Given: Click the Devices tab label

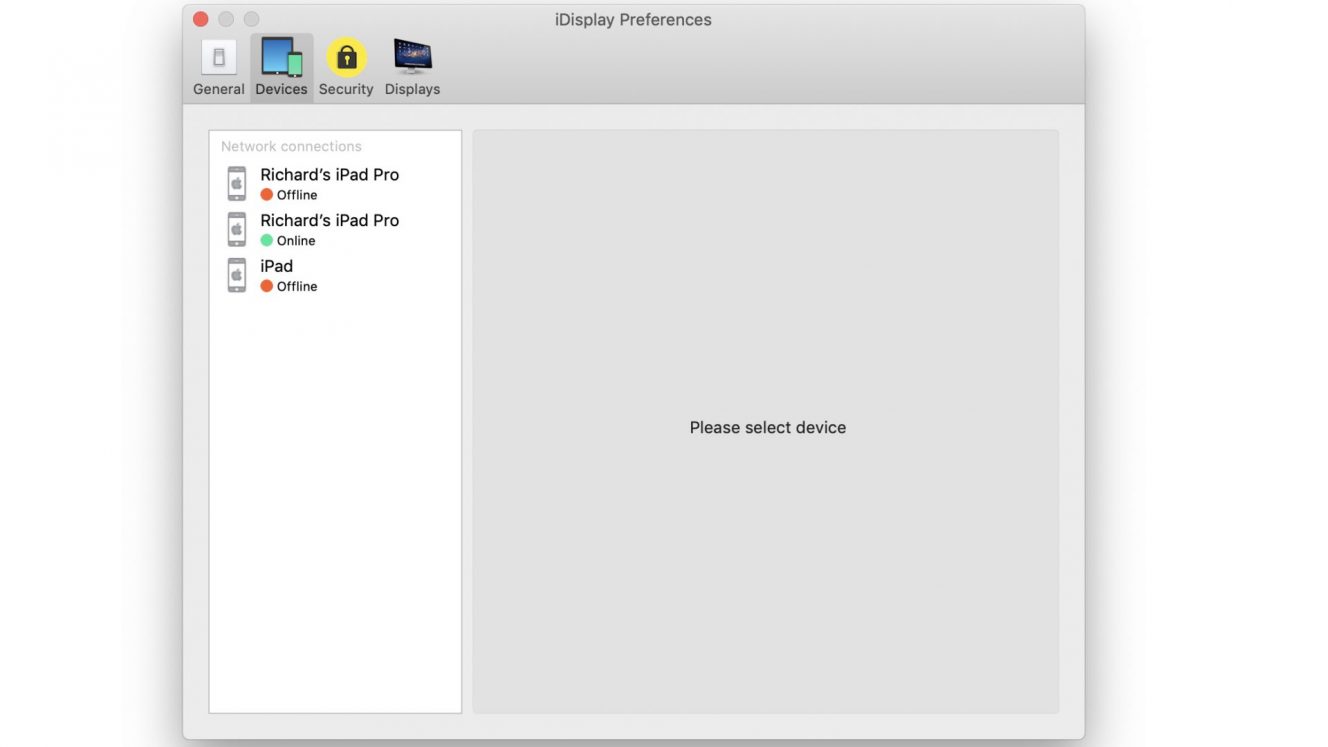Looking at the screenshot, I should 281,89.
